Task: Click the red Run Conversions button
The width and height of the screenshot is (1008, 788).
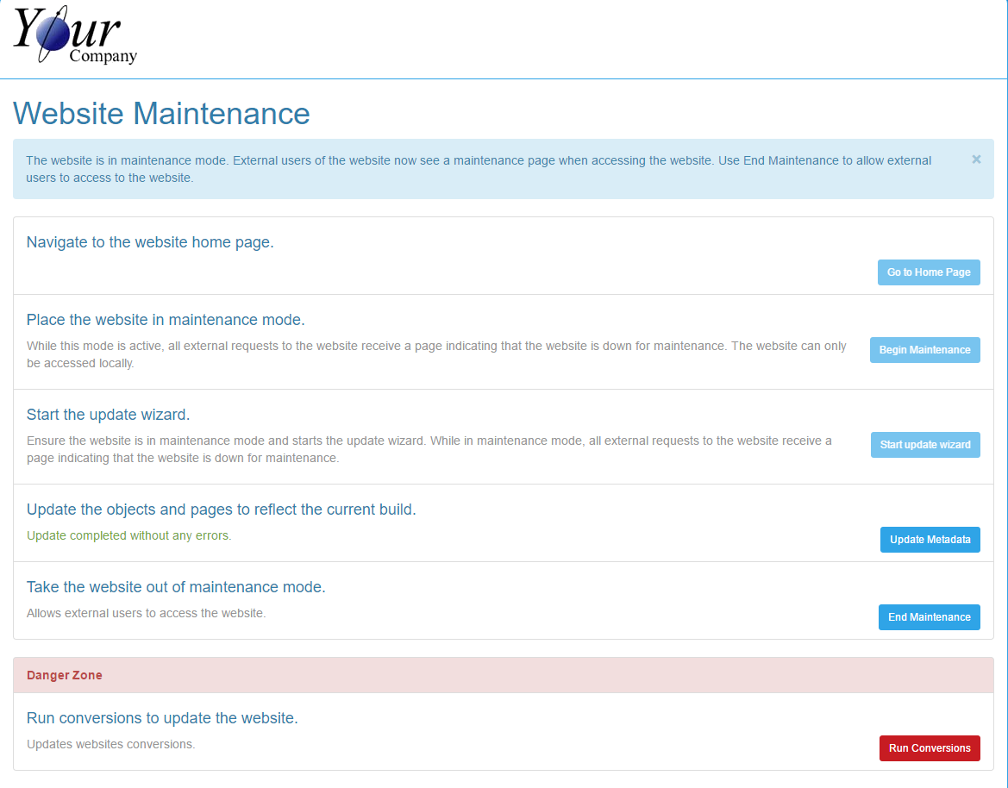Action: [x=930, y=748]
